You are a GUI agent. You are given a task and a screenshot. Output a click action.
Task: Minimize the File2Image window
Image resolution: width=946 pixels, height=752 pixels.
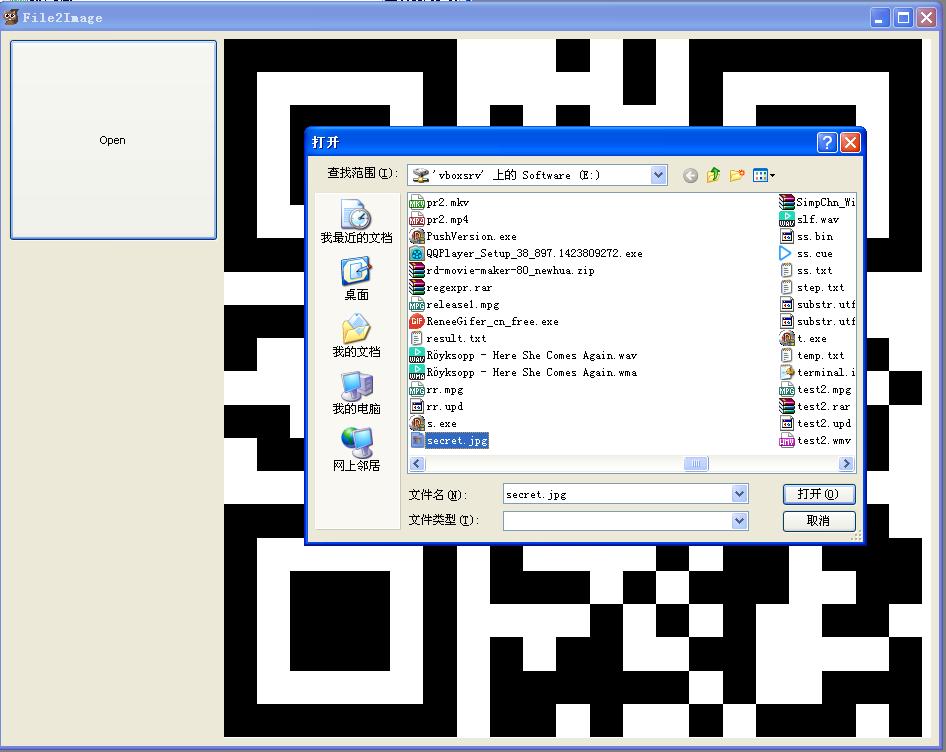pyautogui.click(x=880, y=18)
